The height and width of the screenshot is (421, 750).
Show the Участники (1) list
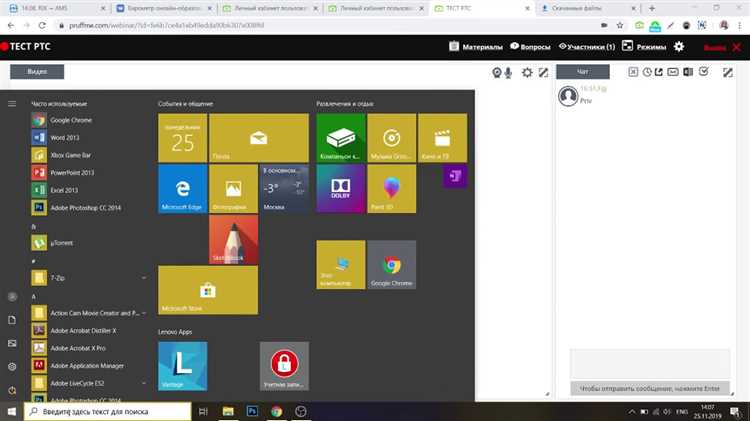587,46
